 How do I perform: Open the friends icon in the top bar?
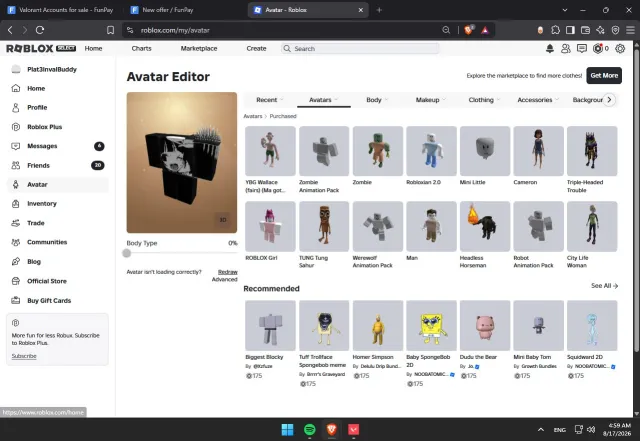(x=566, y=49)
